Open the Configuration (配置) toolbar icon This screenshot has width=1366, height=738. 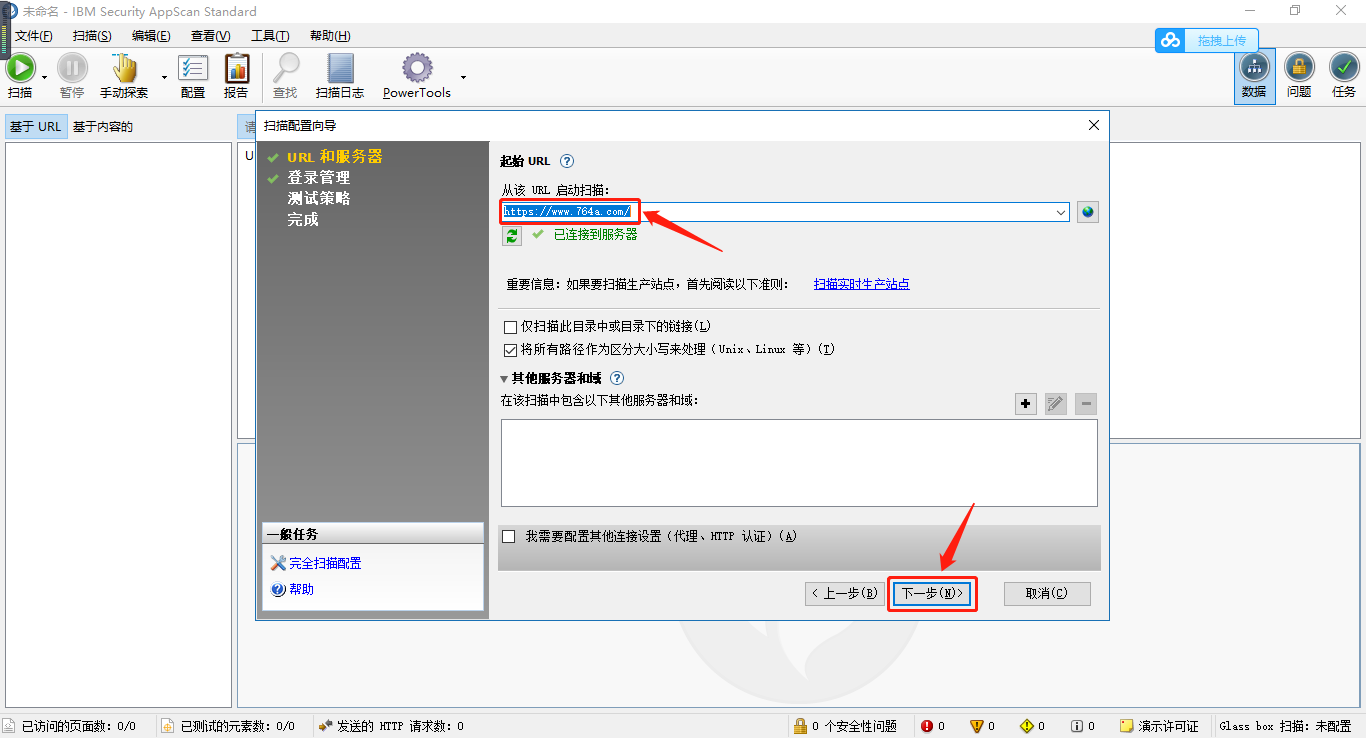(x=193, y=68)
